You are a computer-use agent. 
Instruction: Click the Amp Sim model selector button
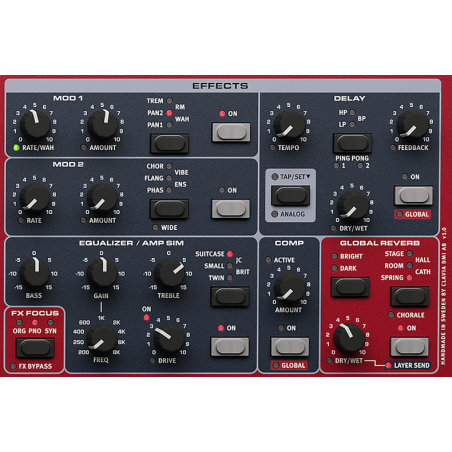click(x=230, y=296)
